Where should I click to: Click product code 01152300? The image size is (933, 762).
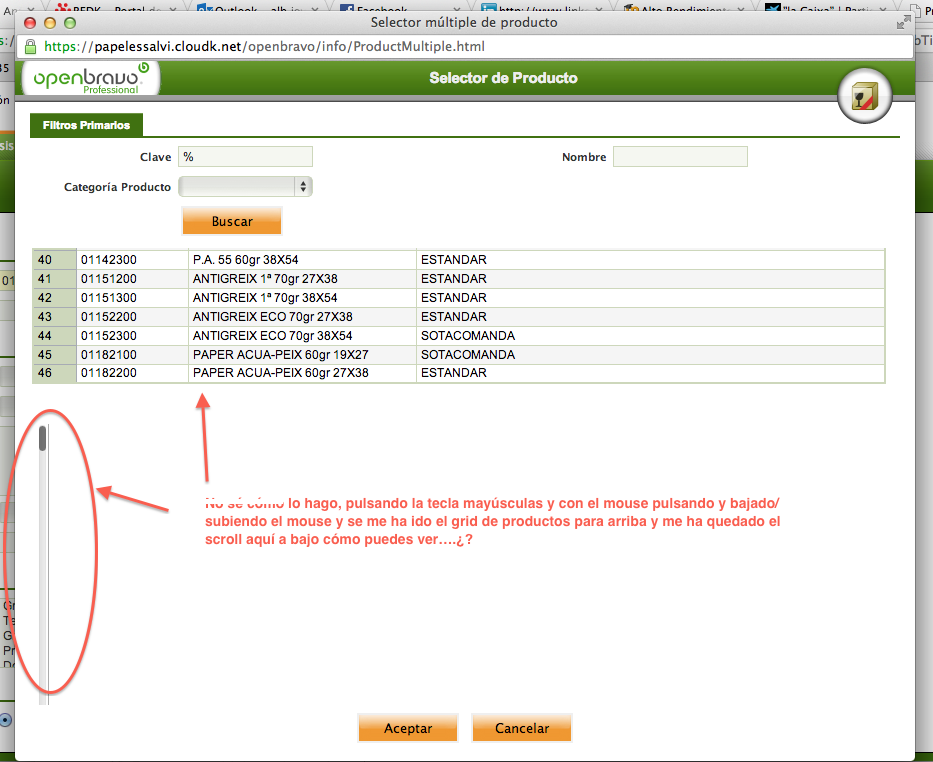coord(109,336)
